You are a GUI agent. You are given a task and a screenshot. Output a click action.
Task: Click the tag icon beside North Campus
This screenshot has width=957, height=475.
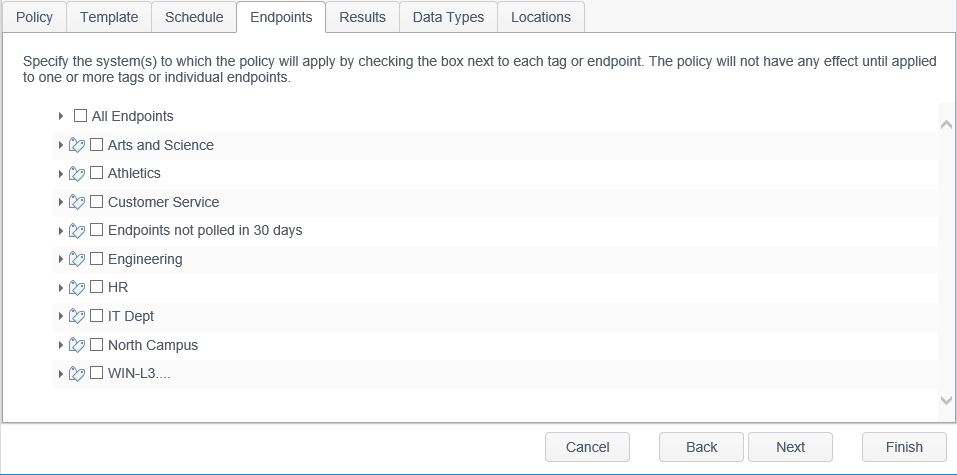(x=77, y=345)
